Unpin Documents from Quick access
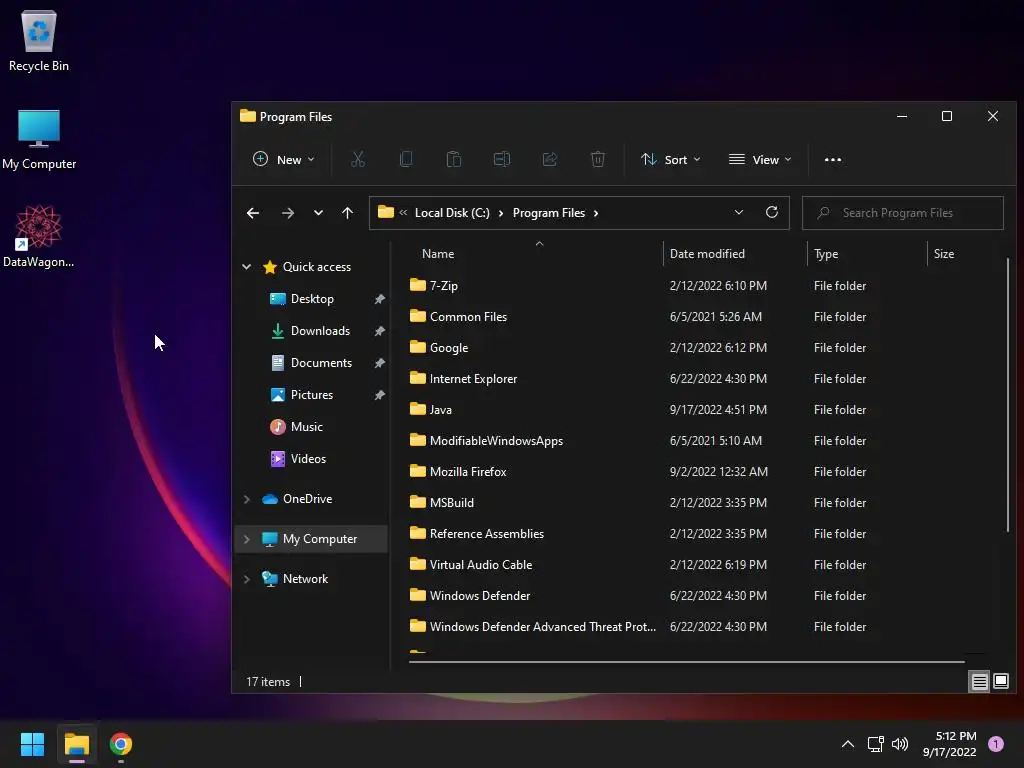 click(x=379, y=363)
